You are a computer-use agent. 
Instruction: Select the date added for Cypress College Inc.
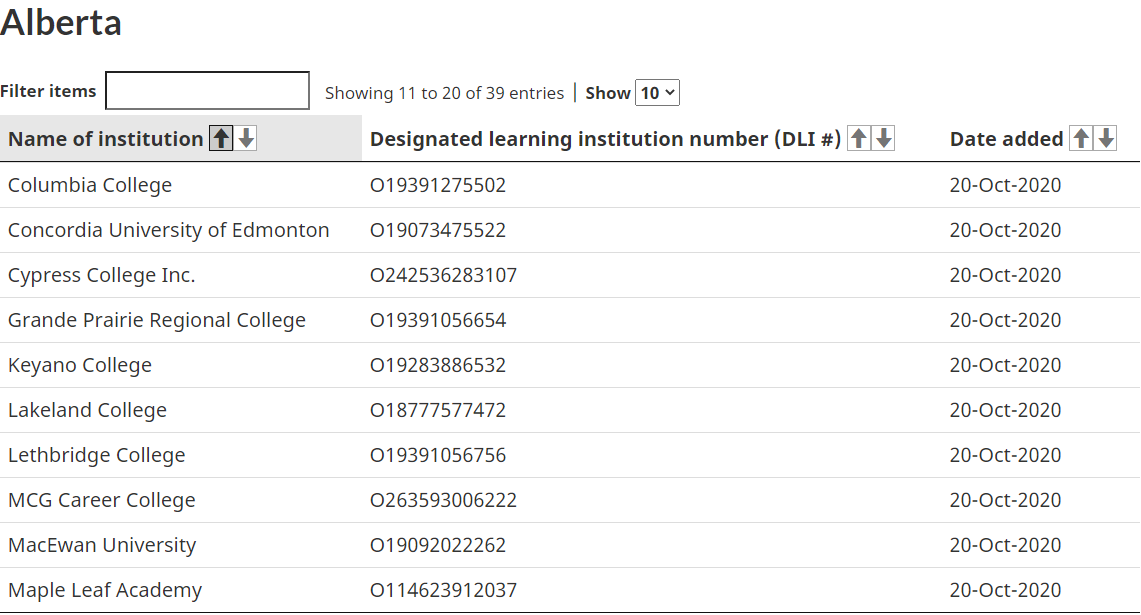[x=1006, y=275]
